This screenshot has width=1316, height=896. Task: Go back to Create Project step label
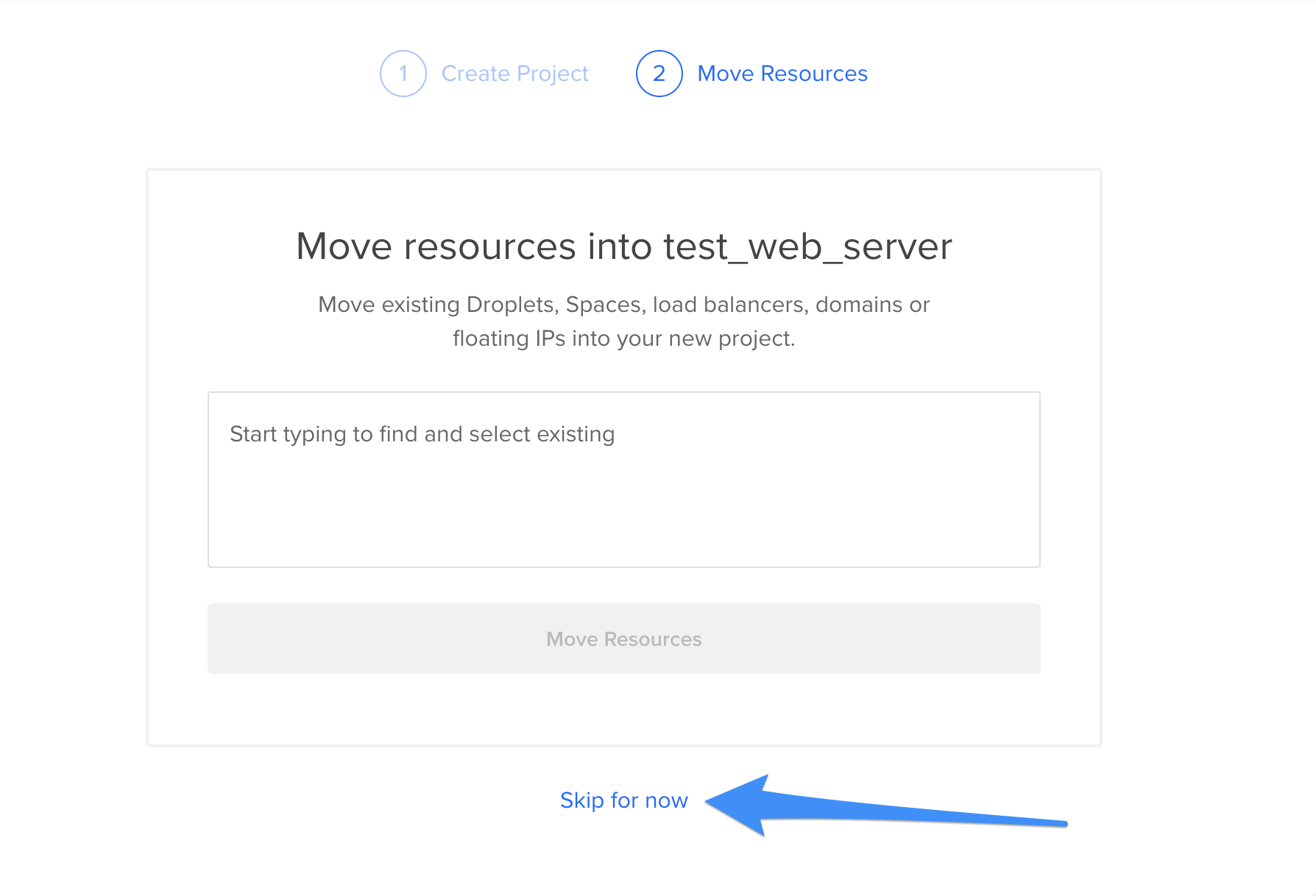[x=514, y=74]
